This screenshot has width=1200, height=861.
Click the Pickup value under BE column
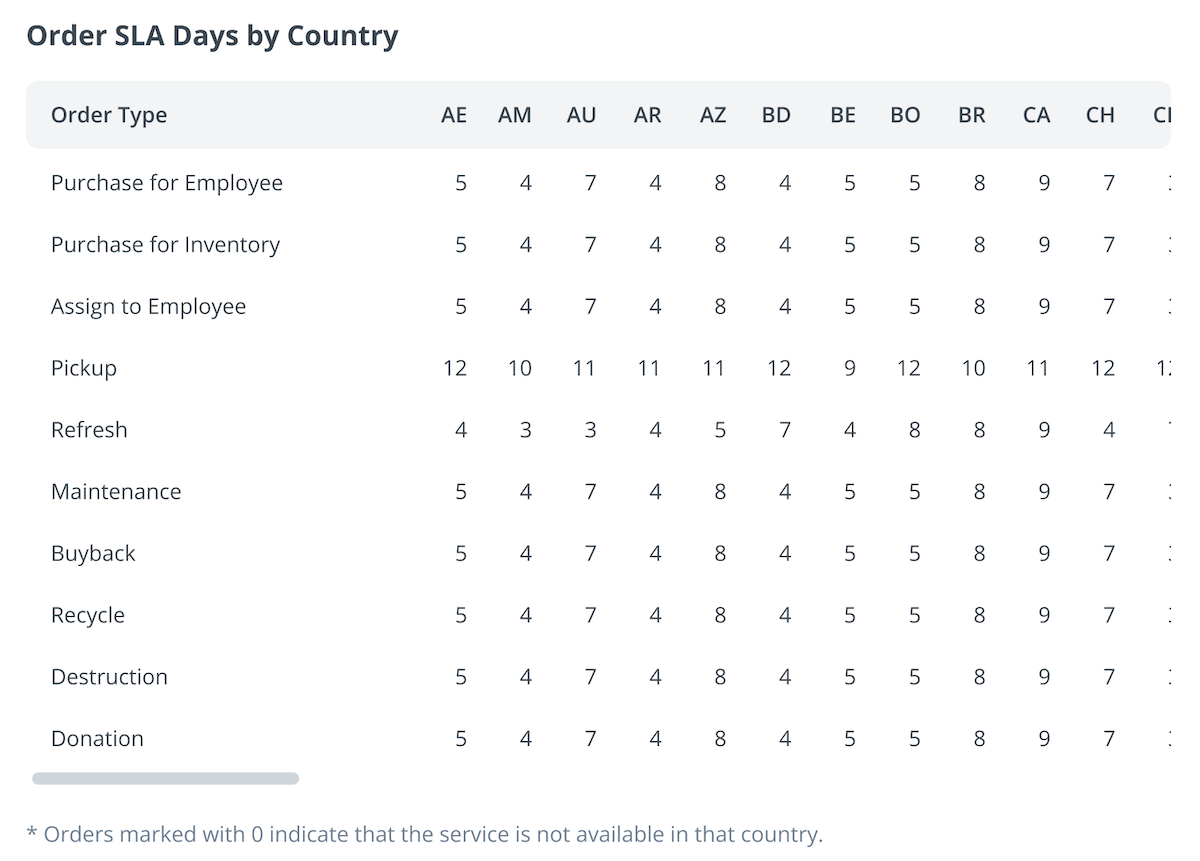[x=849, y=368]
